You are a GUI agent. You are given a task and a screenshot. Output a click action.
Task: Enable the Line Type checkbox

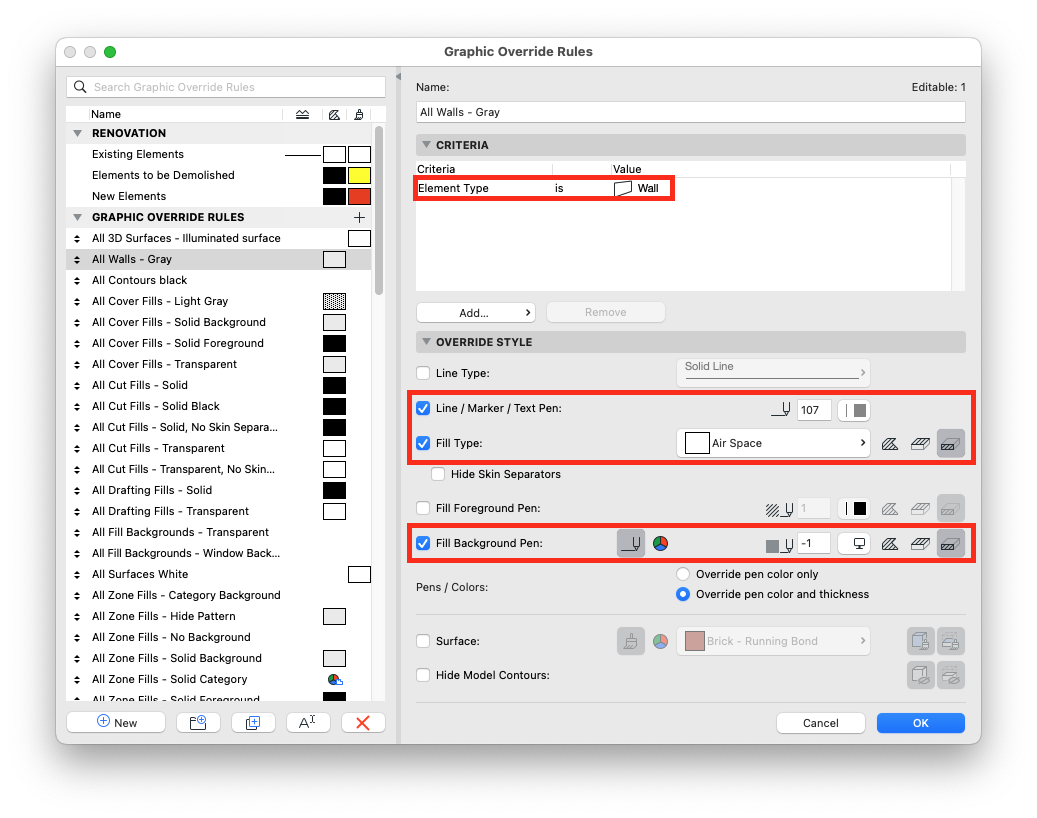pos(423,373)
